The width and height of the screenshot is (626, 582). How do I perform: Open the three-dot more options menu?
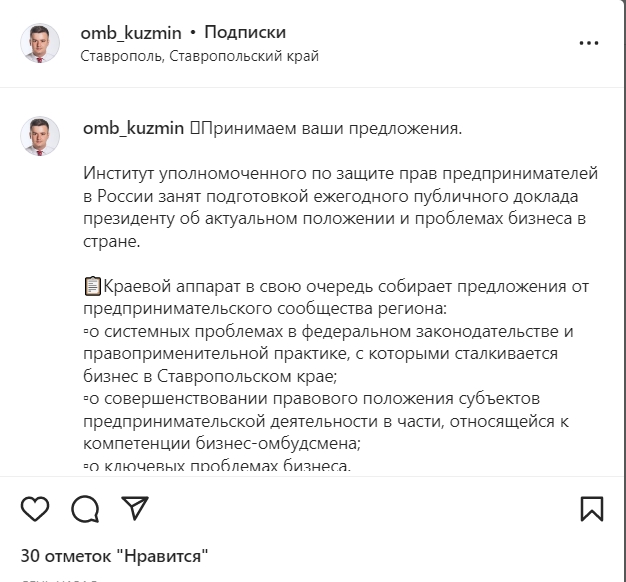[589, 43]
